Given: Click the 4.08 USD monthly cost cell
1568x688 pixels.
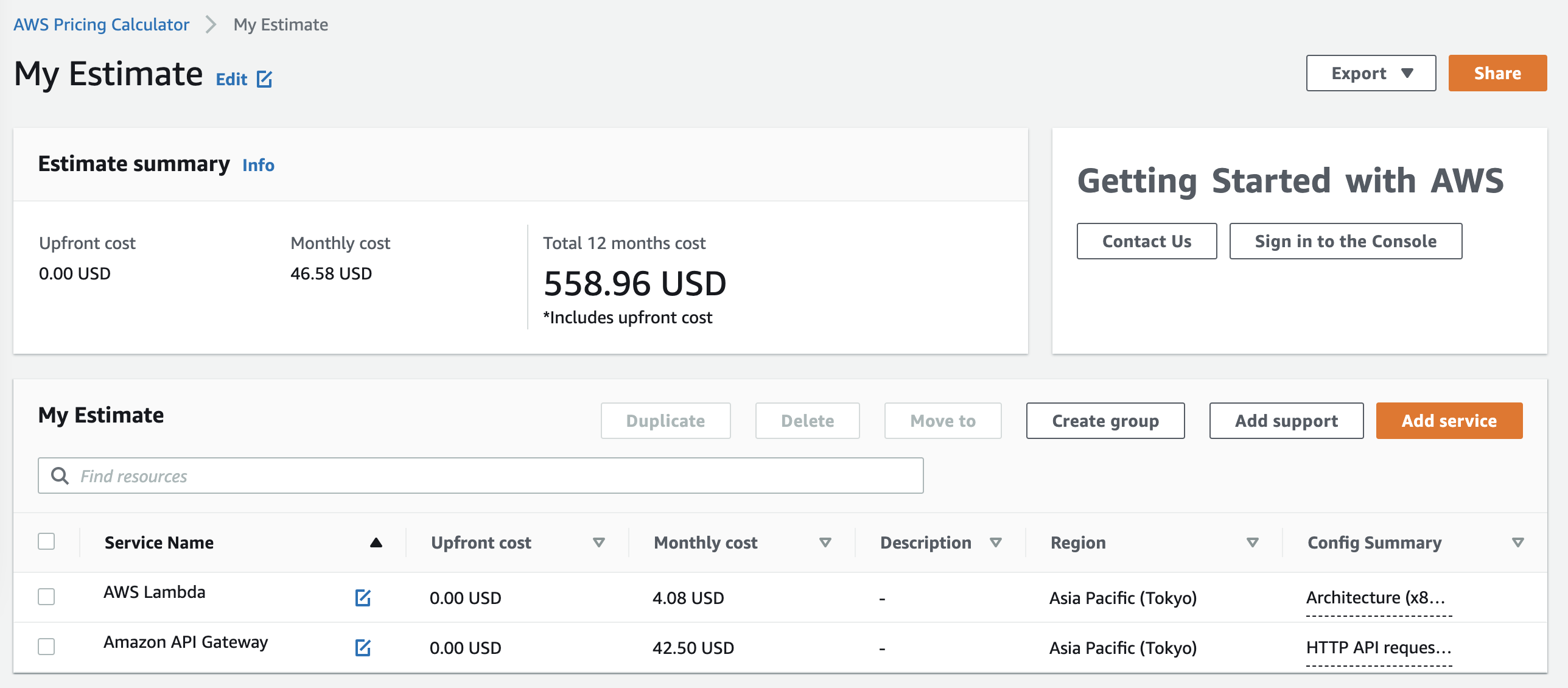Looking at the screenshot, I should 688,598.
